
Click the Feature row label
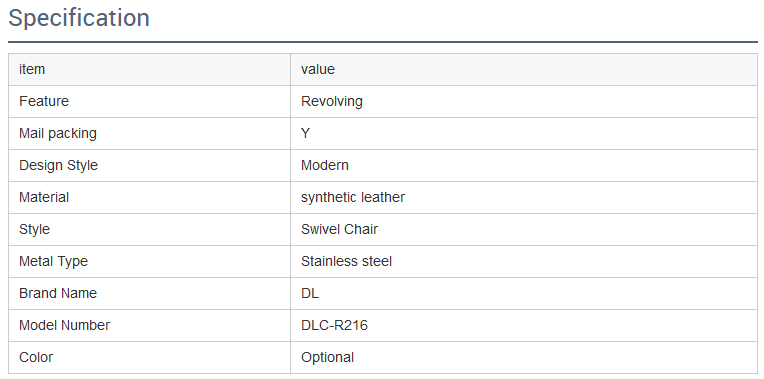click(x=150, y=101)
